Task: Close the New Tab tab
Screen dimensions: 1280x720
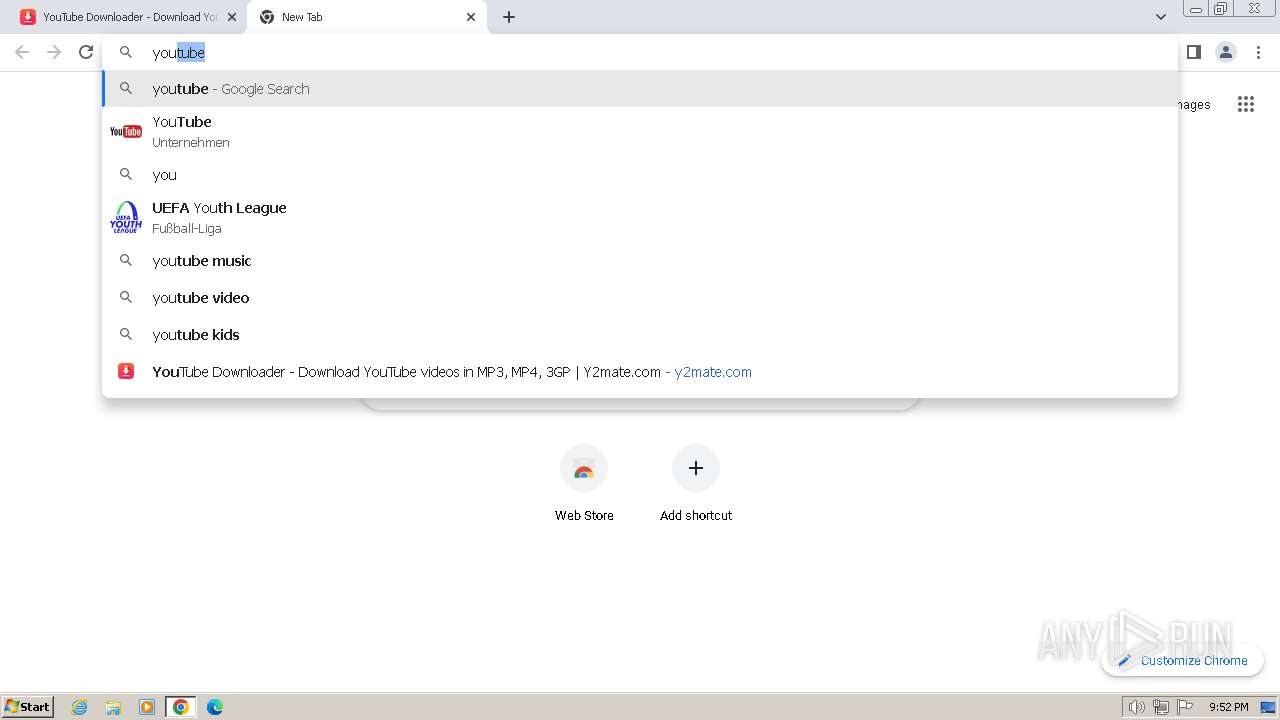Action: (471, 17)
